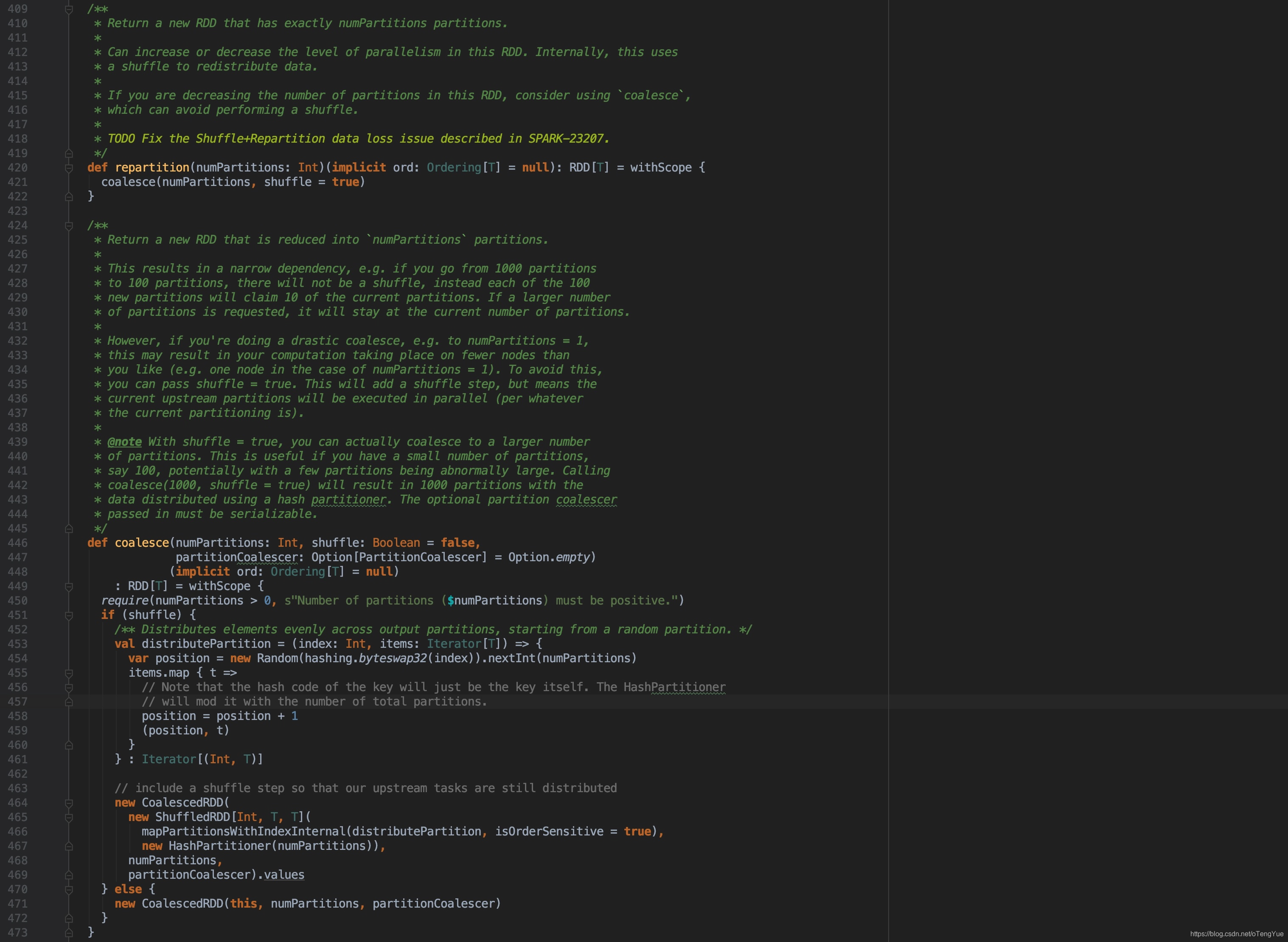
Task: Click 'Iterator[(Int, T)]' on line 461
Action: 202,759
